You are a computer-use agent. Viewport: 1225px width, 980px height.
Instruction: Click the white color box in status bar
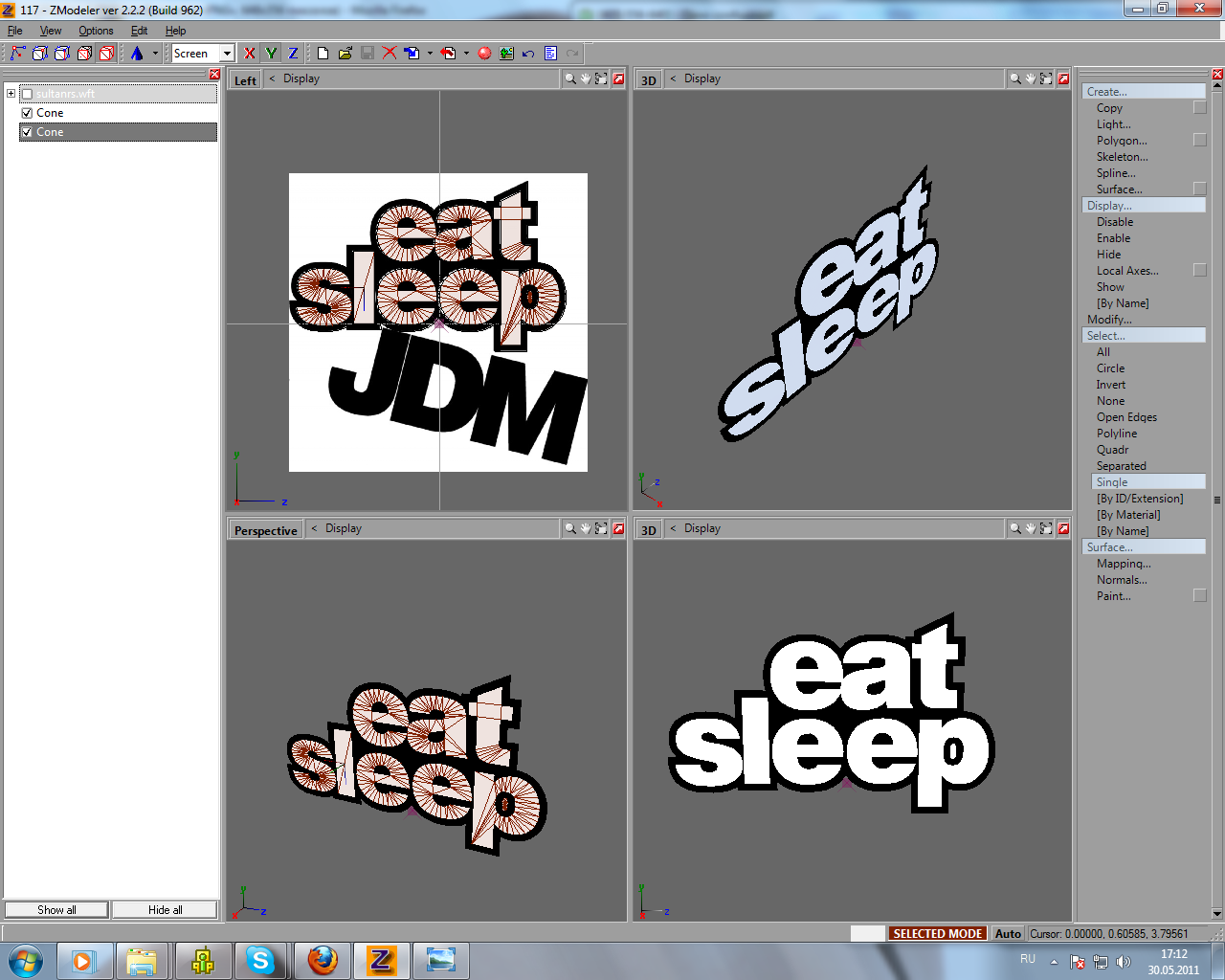tap(868, 933)
